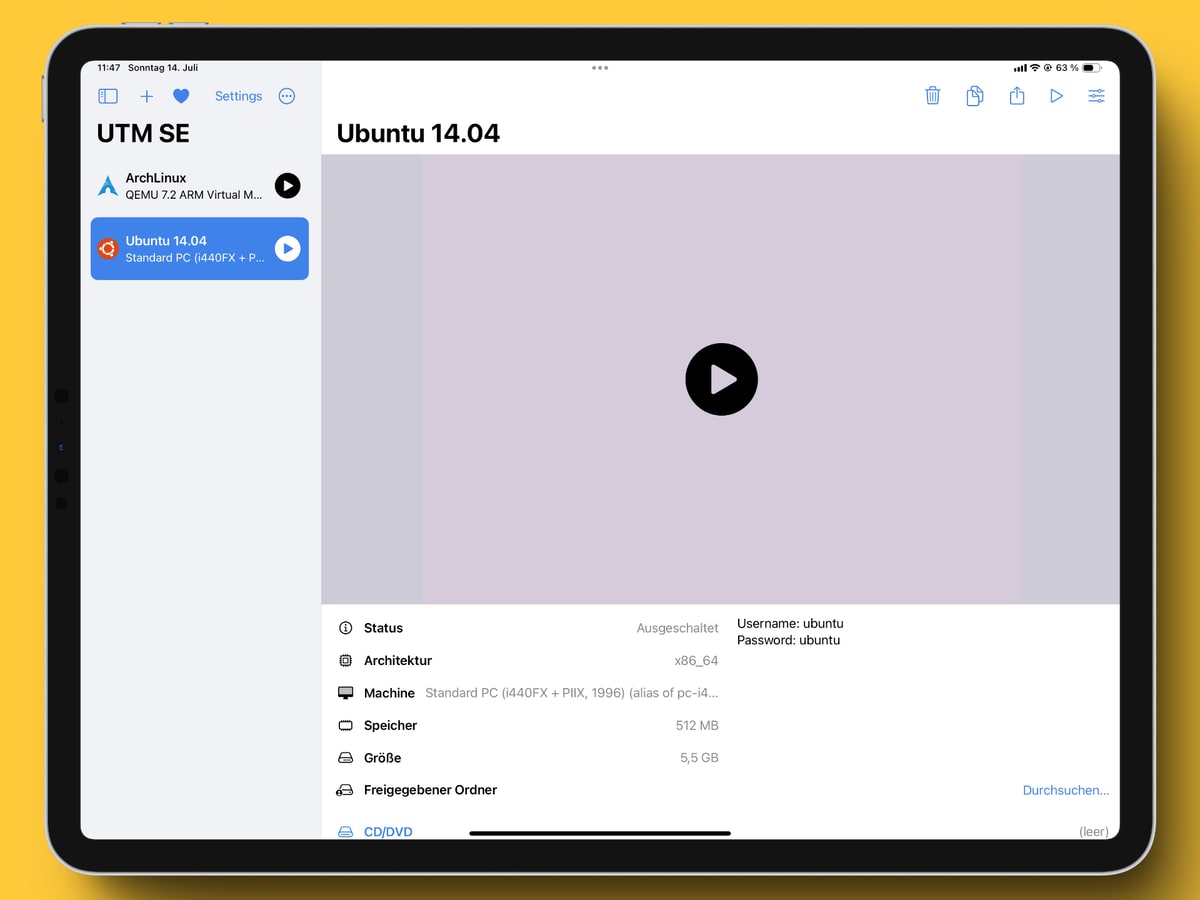
Task: Share the VM with the share icon
Action: click(1017, 95)
